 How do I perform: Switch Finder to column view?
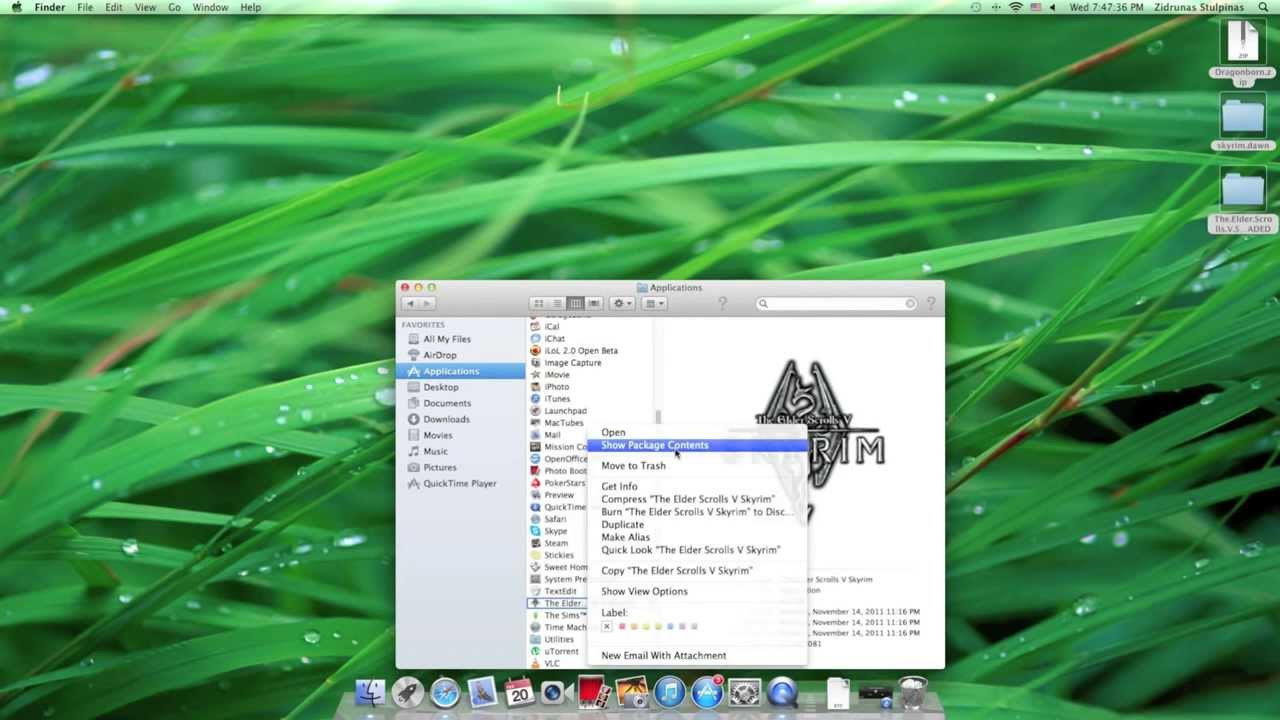coord(575,303)
